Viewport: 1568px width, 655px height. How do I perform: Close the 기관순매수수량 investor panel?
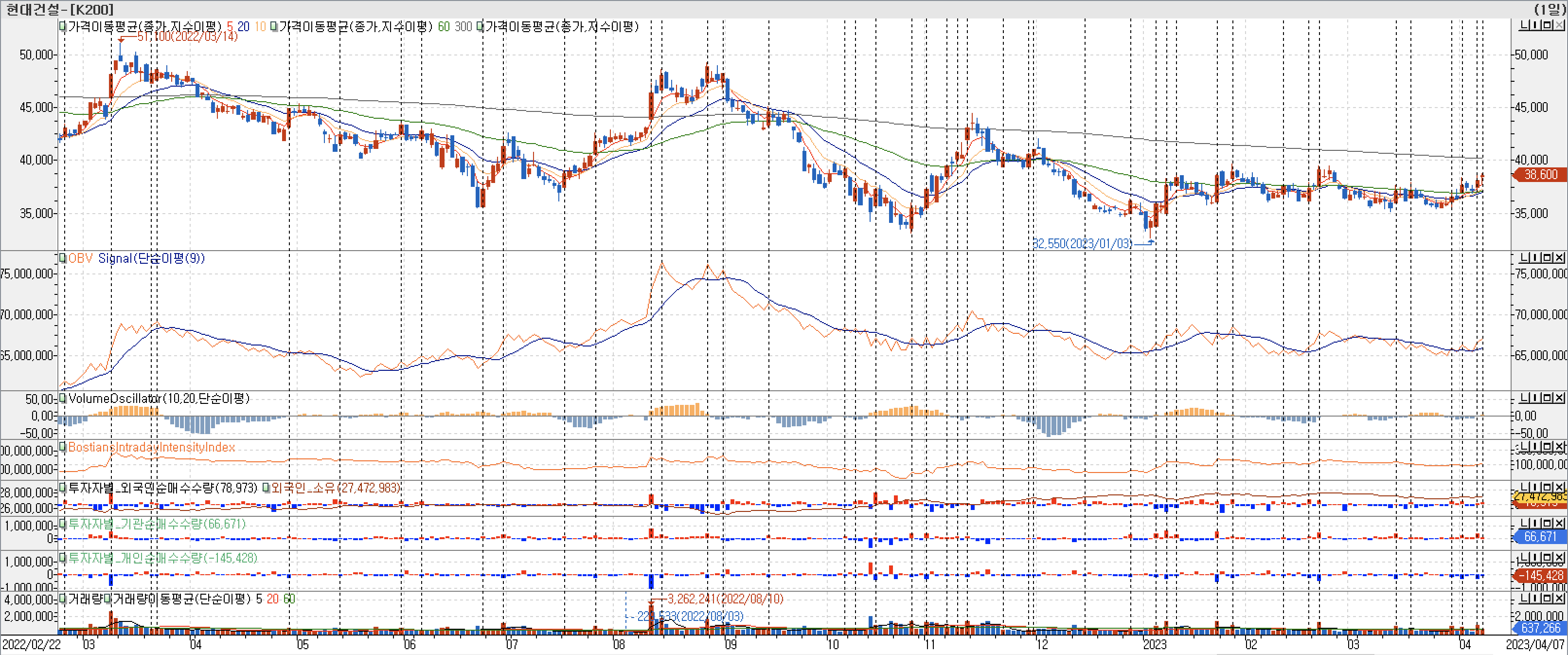click(x=1559, y=524)
